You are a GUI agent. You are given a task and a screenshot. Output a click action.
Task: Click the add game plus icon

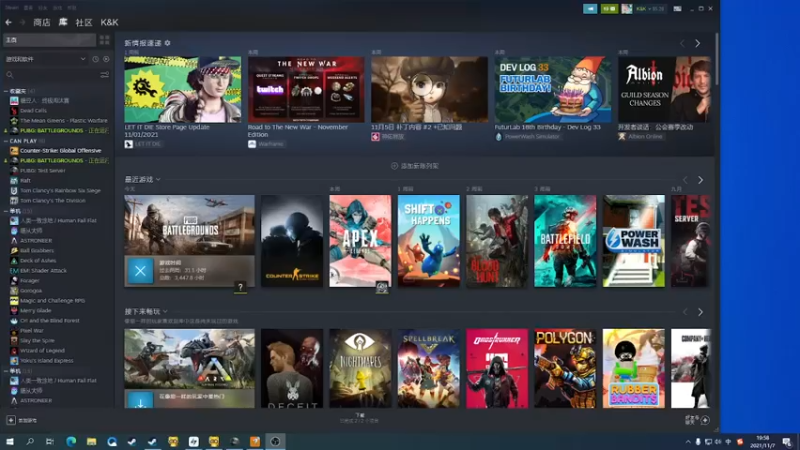(x=11, y=420)
